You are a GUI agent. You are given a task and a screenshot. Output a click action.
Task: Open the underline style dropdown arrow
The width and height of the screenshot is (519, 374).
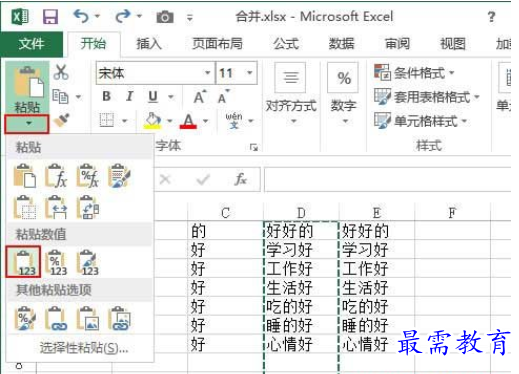tap(171, 97)
